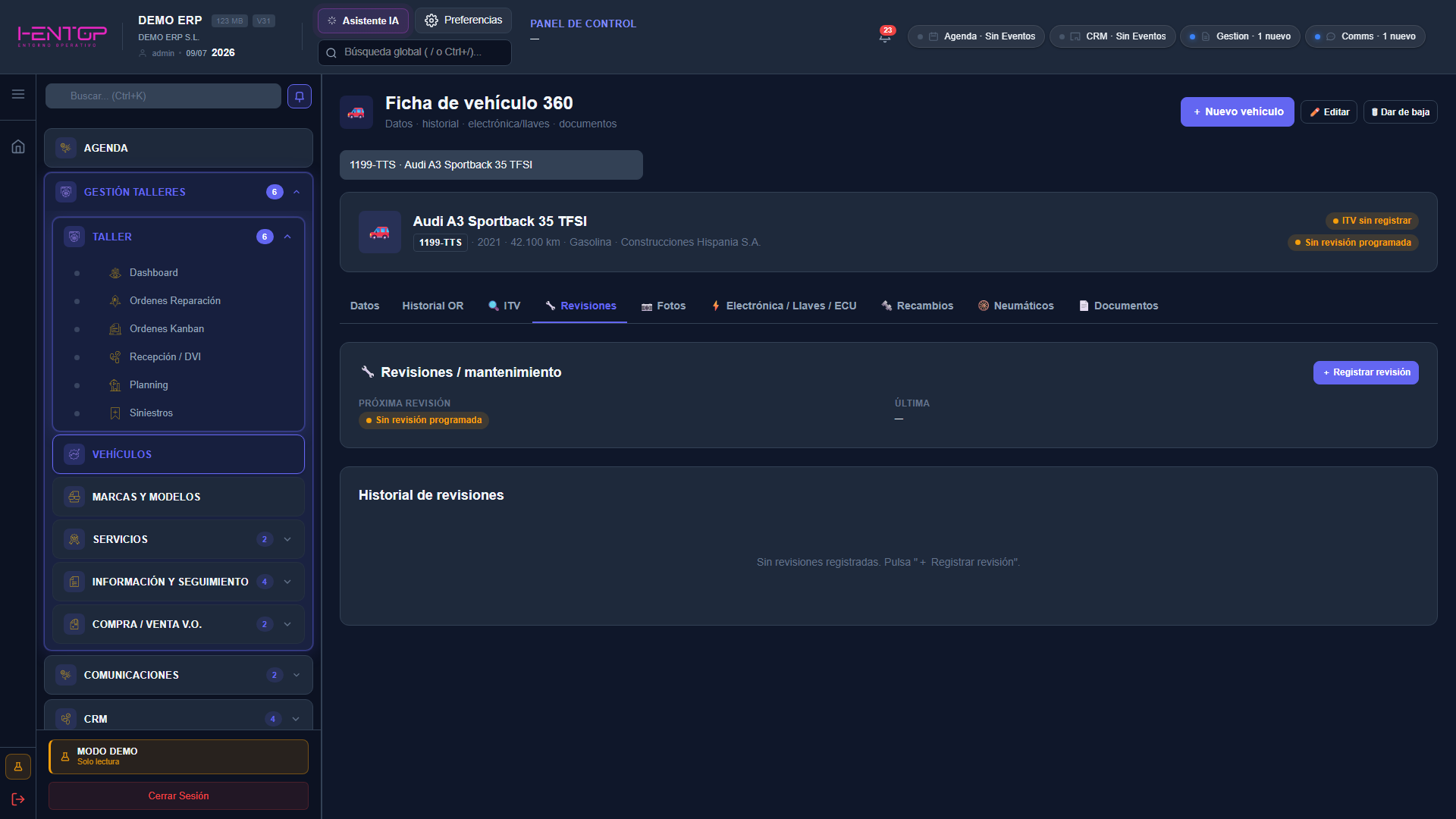Collapse the Gestión Talleres section chevron
The image size is (1456, 819).
pos(297,192)
